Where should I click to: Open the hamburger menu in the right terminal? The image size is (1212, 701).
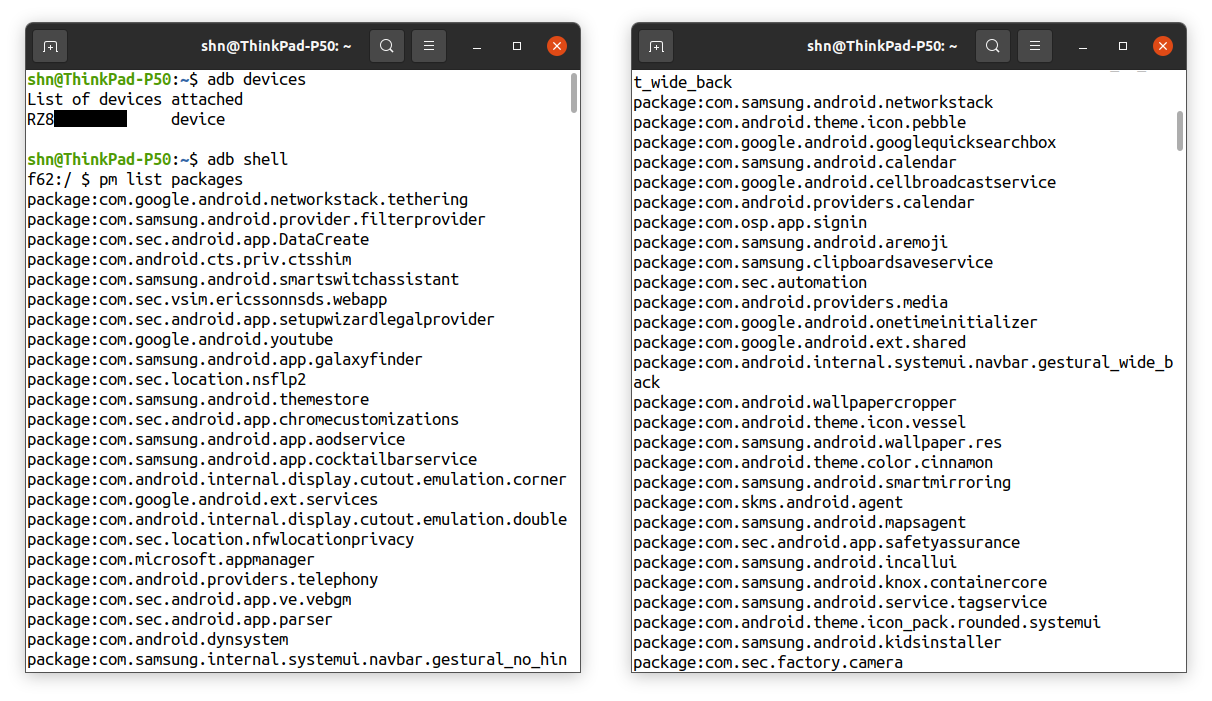click(x=1035, y=46)
